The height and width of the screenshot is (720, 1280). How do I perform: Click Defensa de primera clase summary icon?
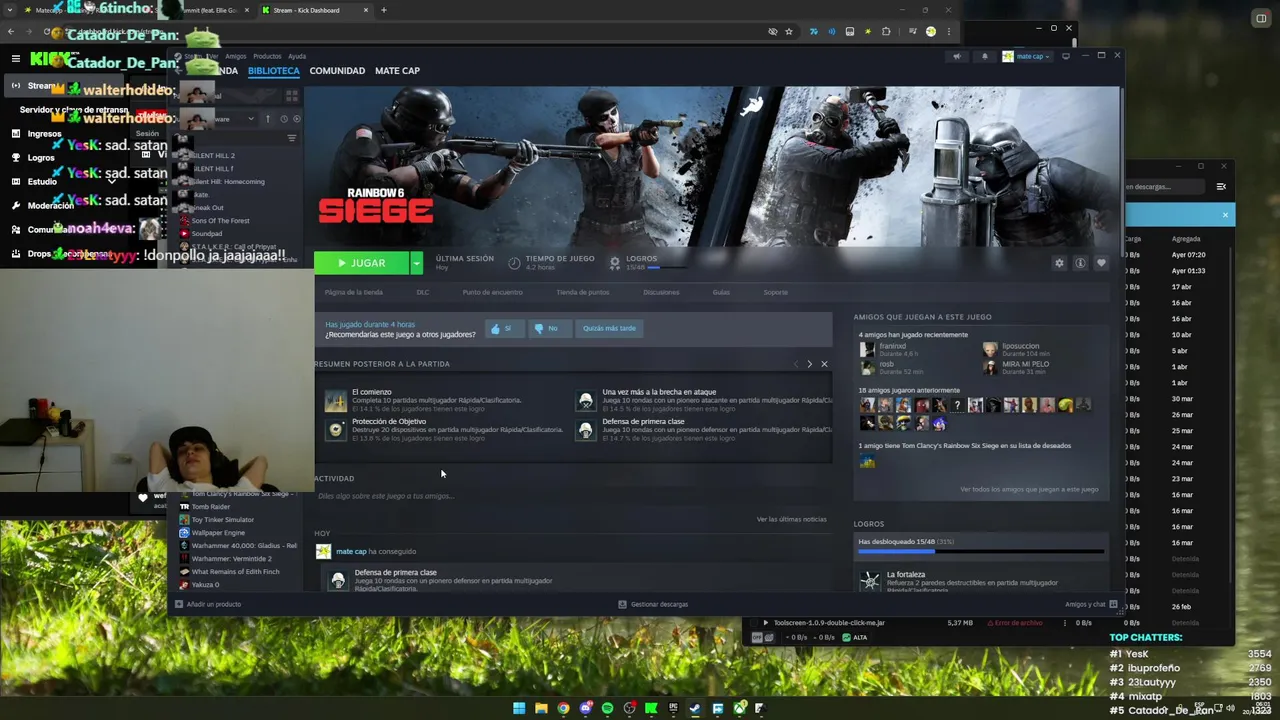[x=586, y=430]
